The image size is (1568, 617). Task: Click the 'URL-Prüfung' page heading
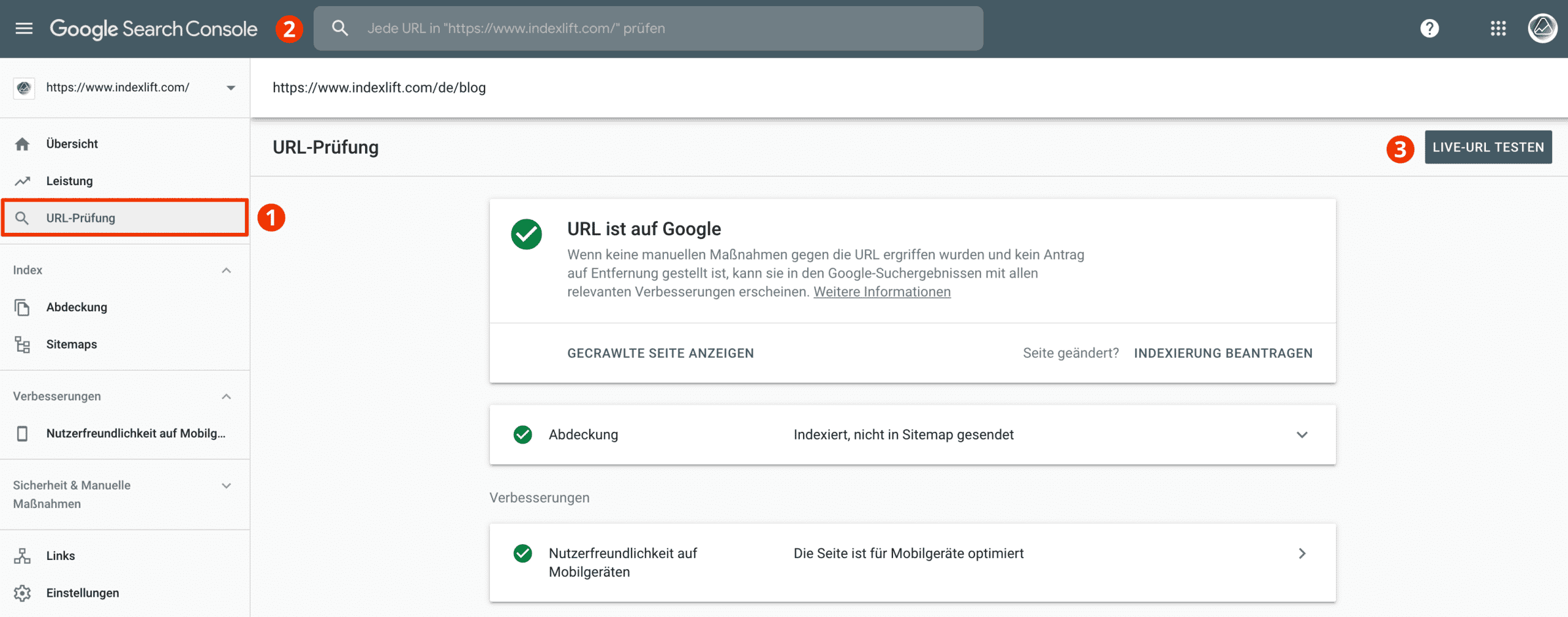coord(325,148)
